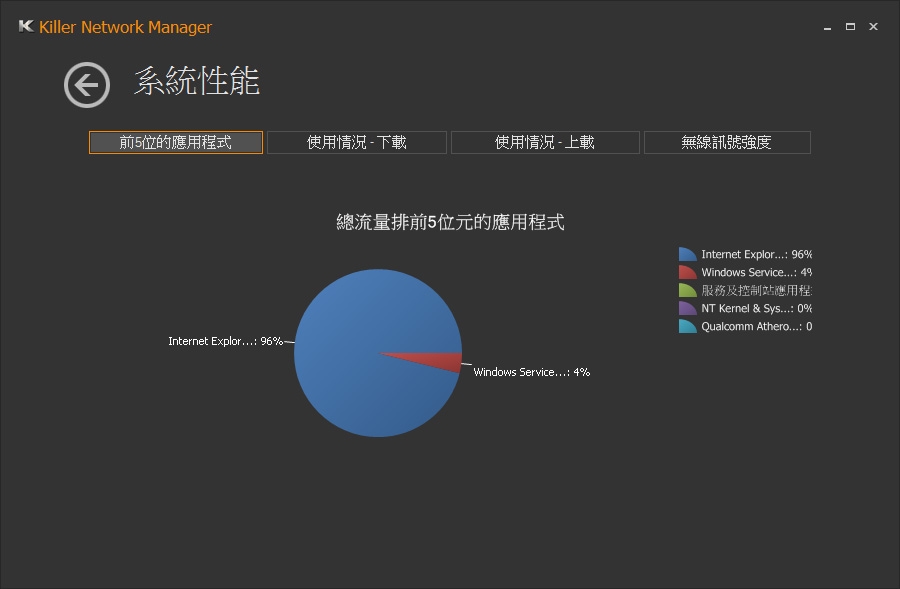Click the 系統性能 page heading
Screen dimensions: 900x589
tap(197, 81)
